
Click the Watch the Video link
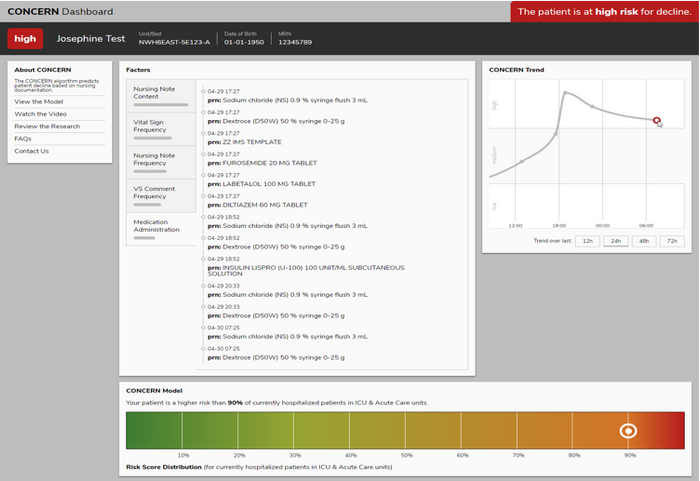coord(39,114)
